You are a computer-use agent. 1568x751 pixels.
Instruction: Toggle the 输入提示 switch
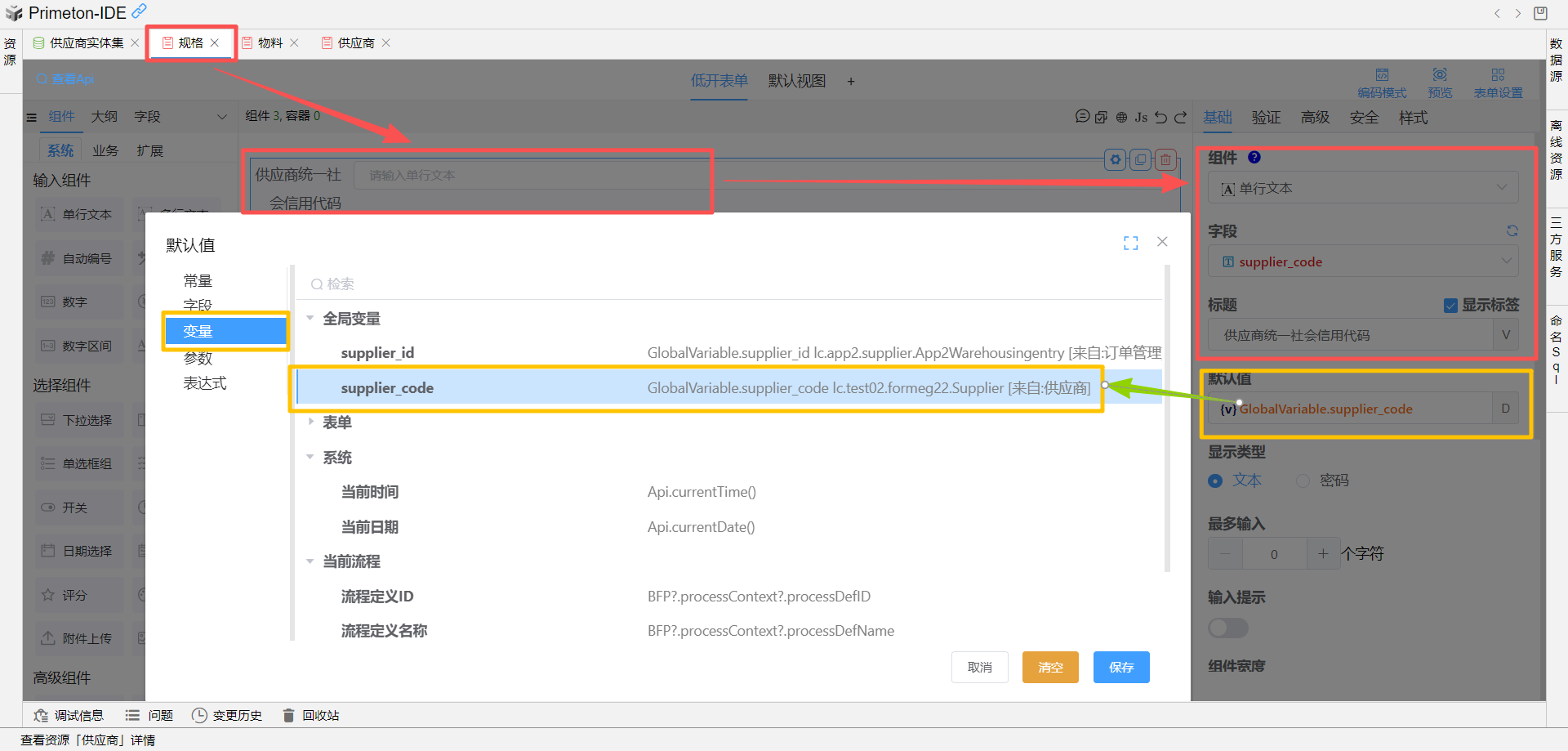coord(1228,628)
